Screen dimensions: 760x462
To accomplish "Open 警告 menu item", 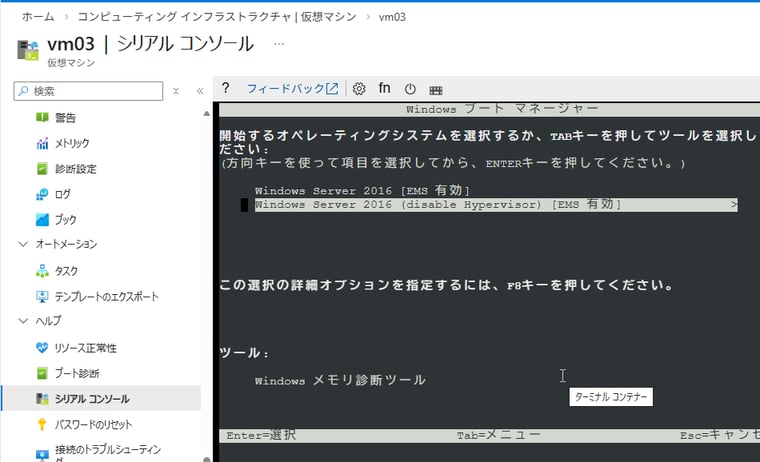I will [65, 118].
